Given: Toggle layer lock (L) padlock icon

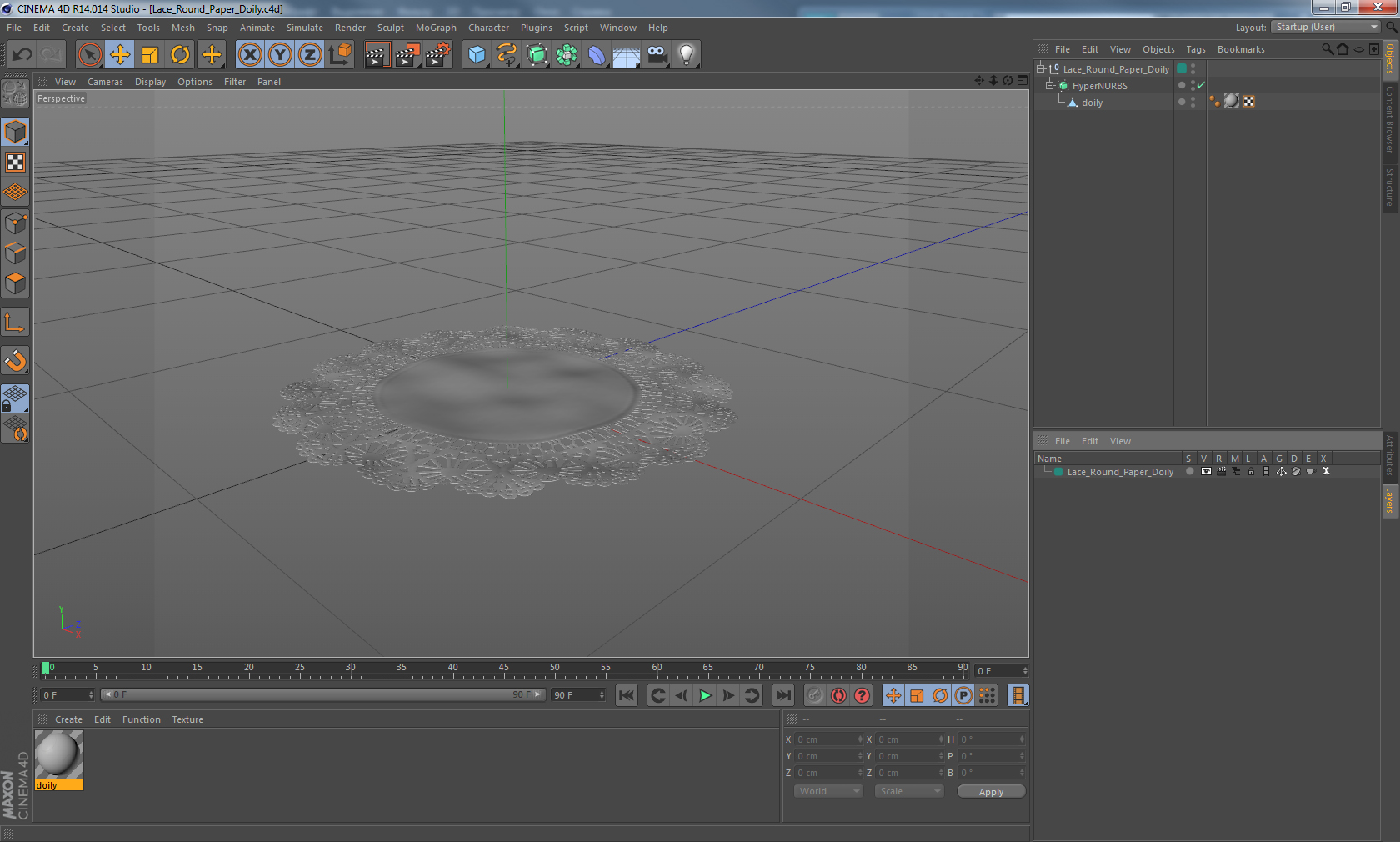Looking at the screenshot, I should (1251, 472).
